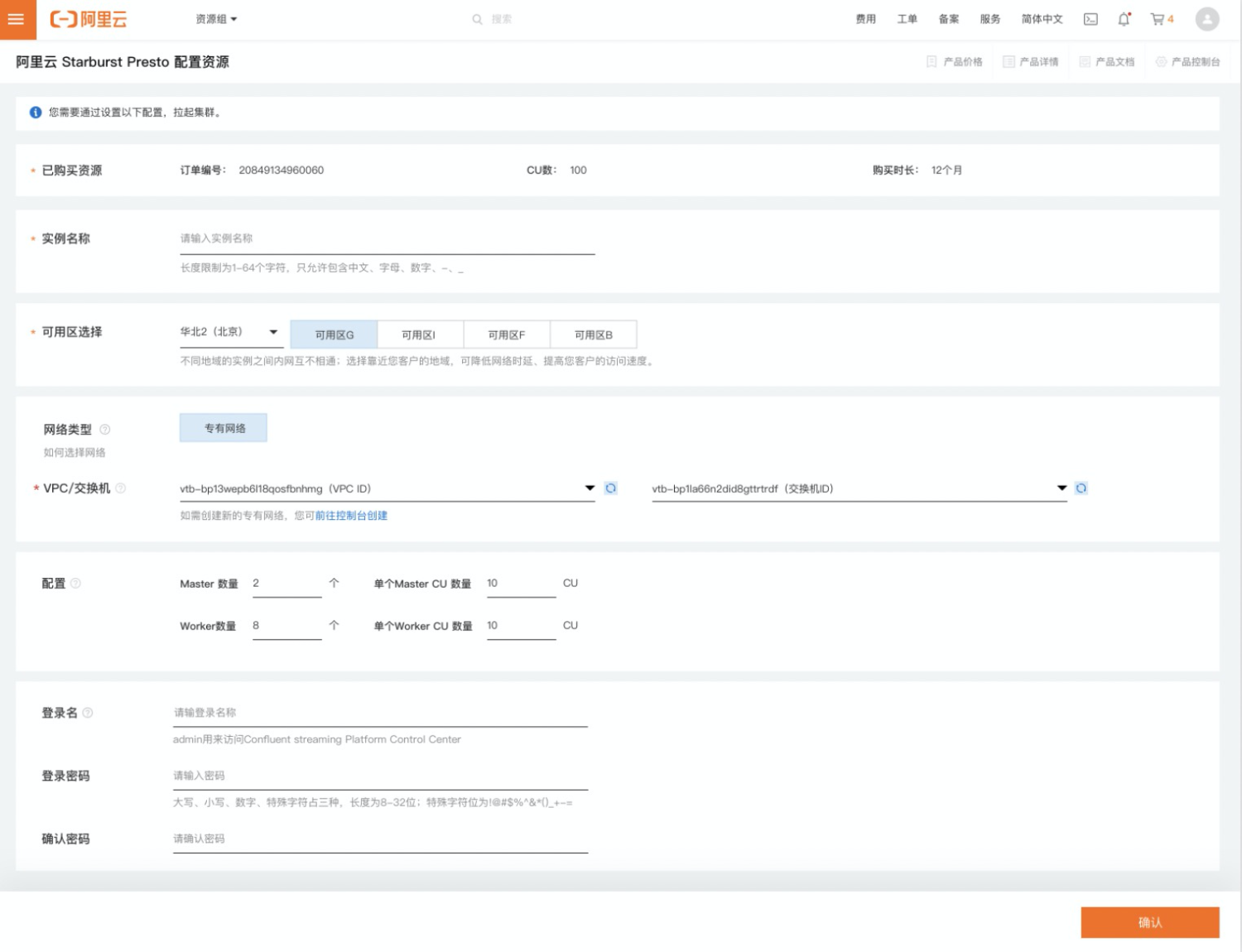Open the 资源组 dropdown
The height and width of the screenshot is (952, 1242).
[x=216, y=19]
